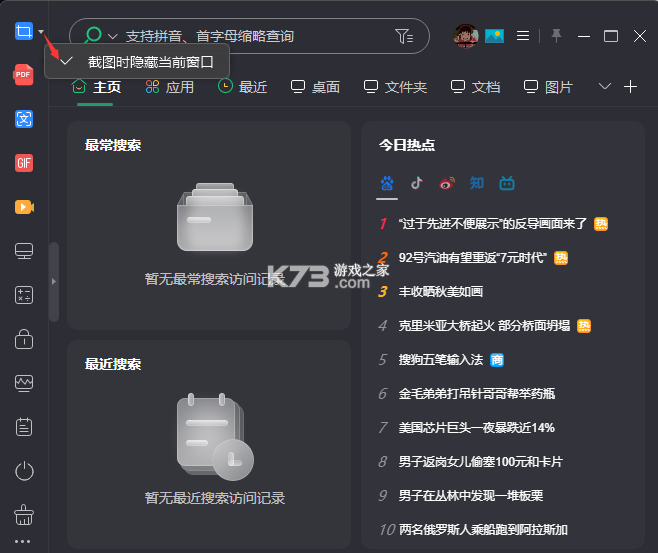Viewport: 658px width, 553px height.
Task: Open hot topic 92号汽油有望重返"7元时代"
Action: (x=473, y=258)
